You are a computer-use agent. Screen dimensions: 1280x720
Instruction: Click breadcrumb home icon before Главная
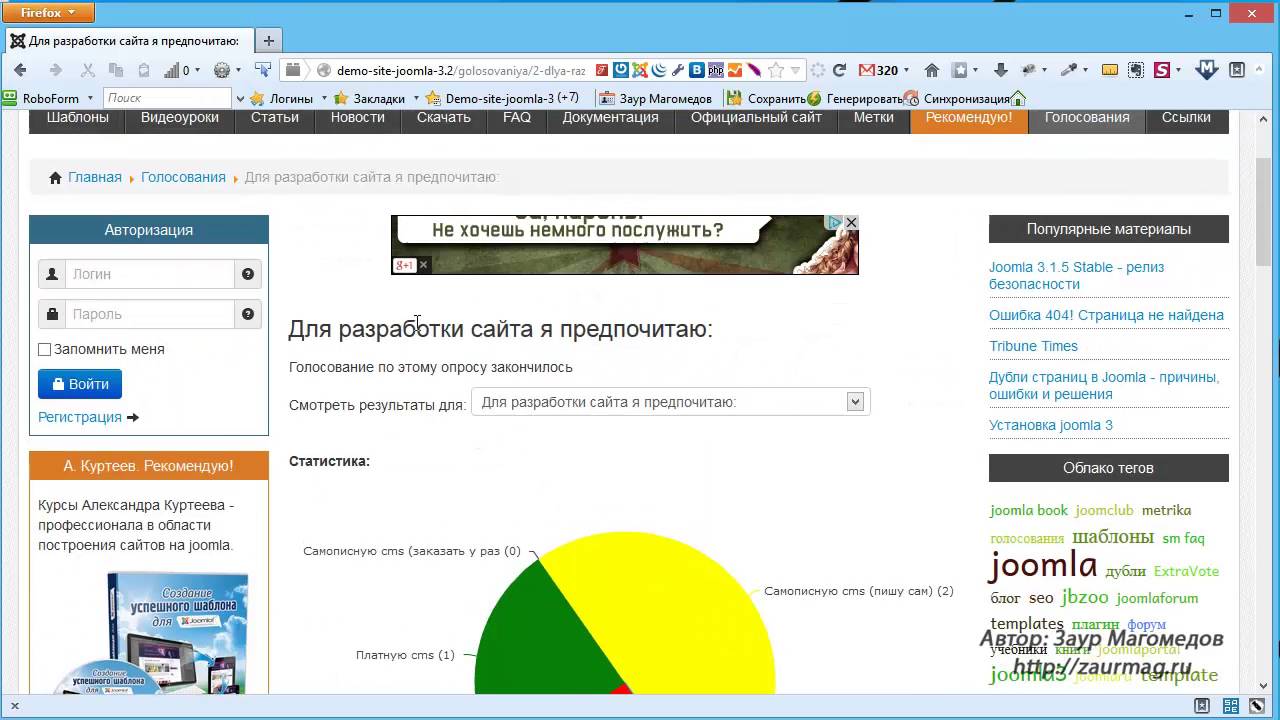coord(55,177)
